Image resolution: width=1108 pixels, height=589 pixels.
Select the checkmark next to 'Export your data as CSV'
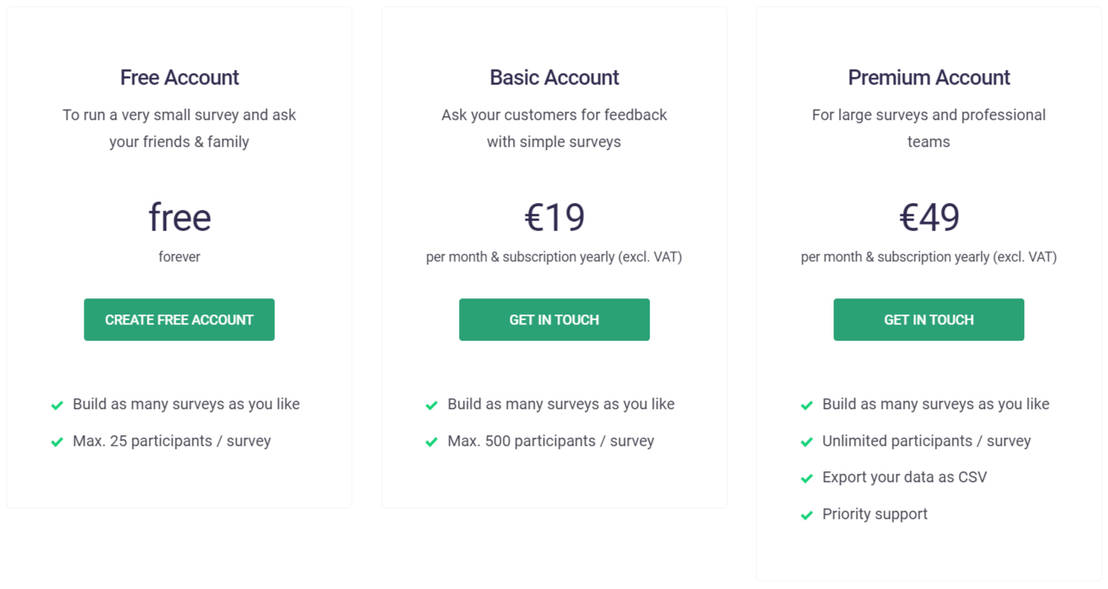coord(806,477)
